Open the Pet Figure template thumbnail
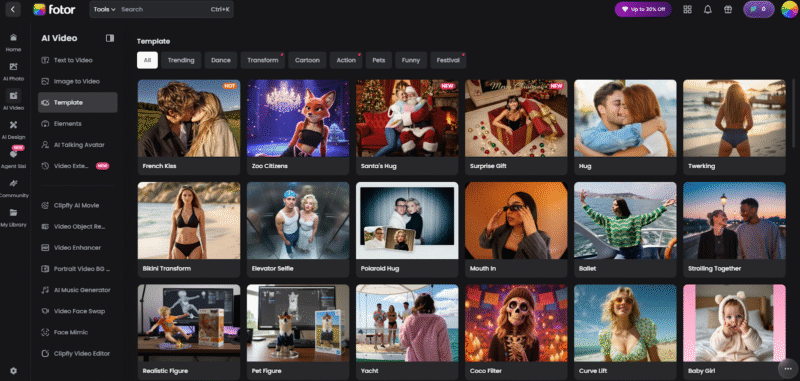This screenshot has width=800, height=381. click(298, 323)
